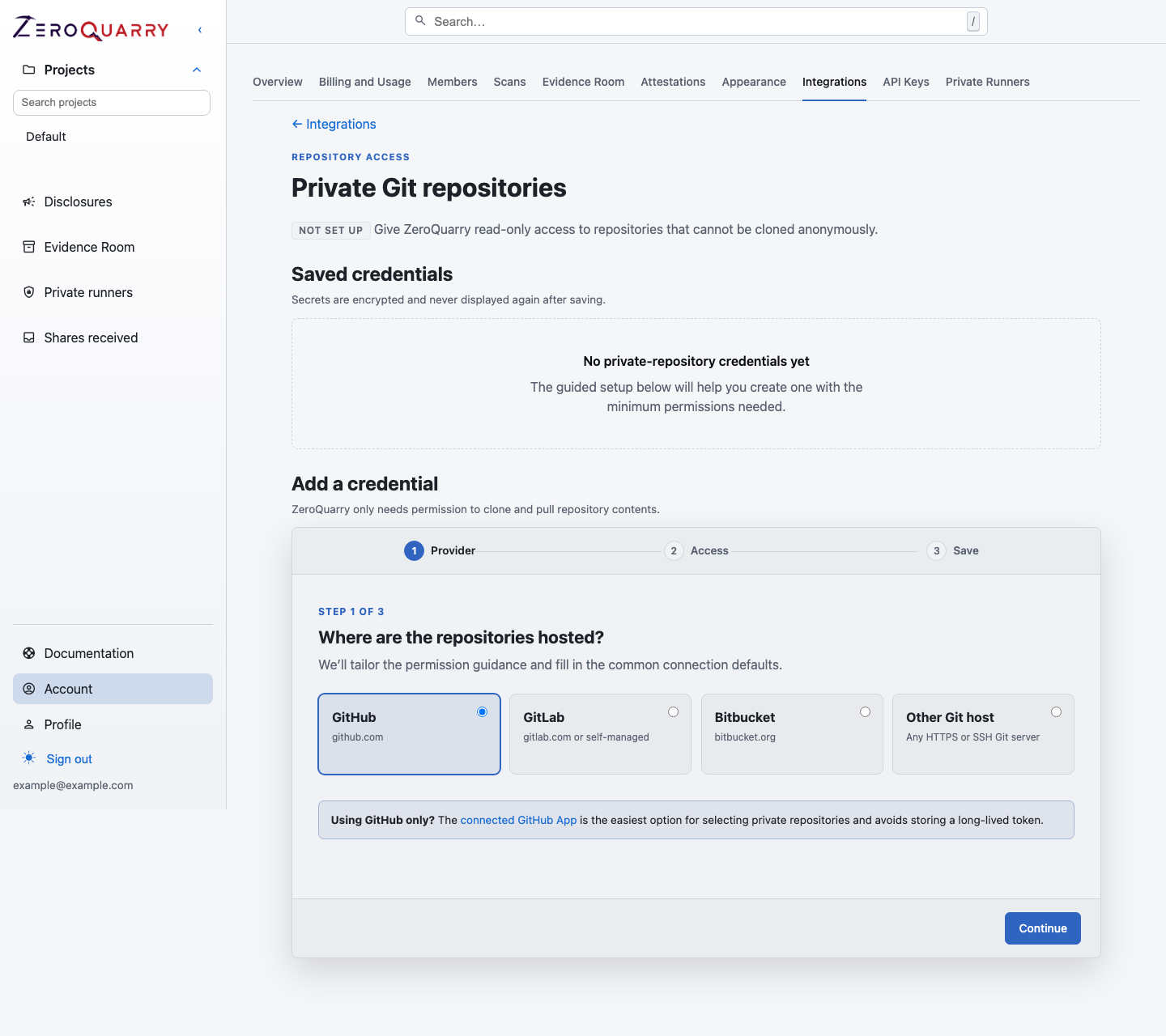Click 'Any HTTPS or SSH Git server' text
This screenshot has height=1036, width=1166.
tap(972, 737)
